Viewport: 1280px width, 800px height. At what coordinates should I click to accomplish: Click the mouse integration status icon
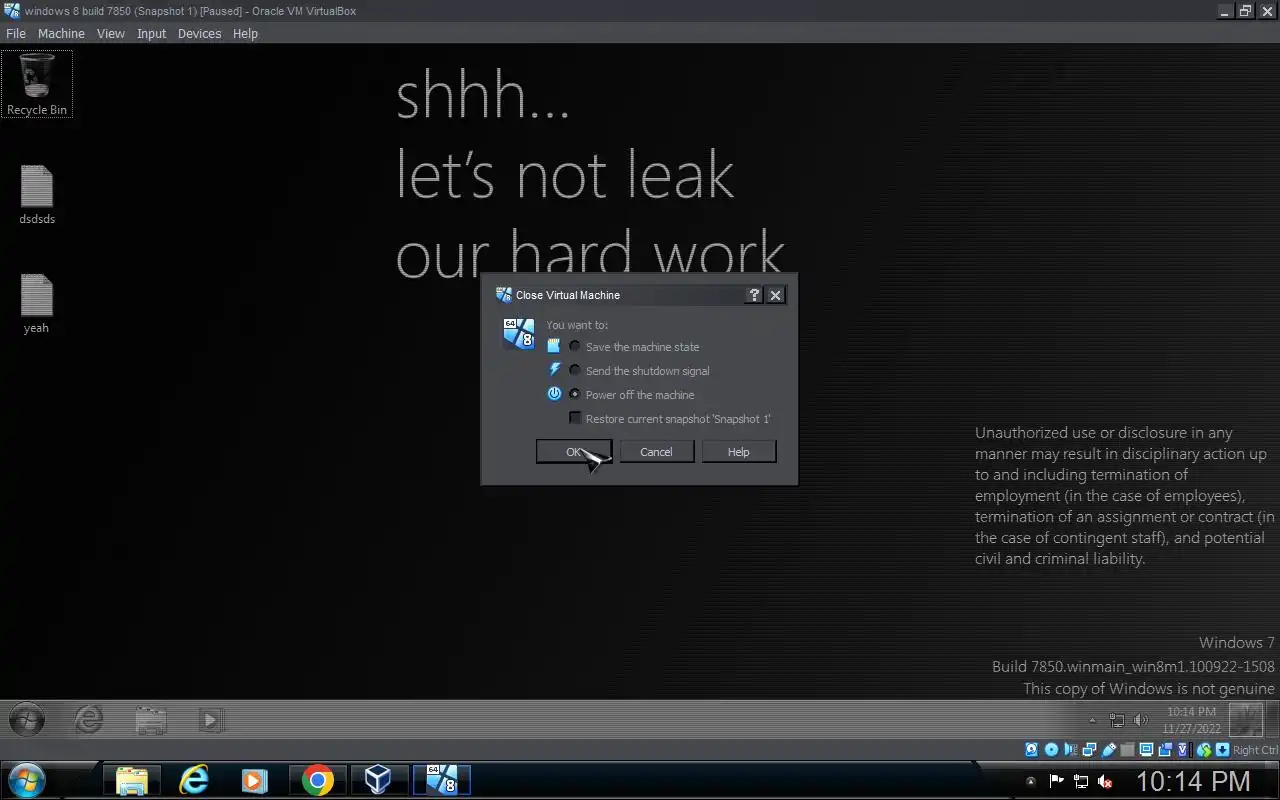[x=1204, y=750]
